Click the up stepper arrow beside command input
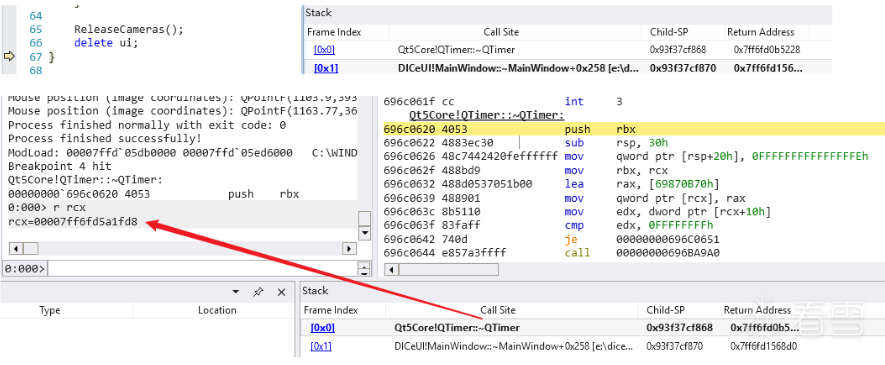This screenshot has width=885, height=365. pos(365,266)
